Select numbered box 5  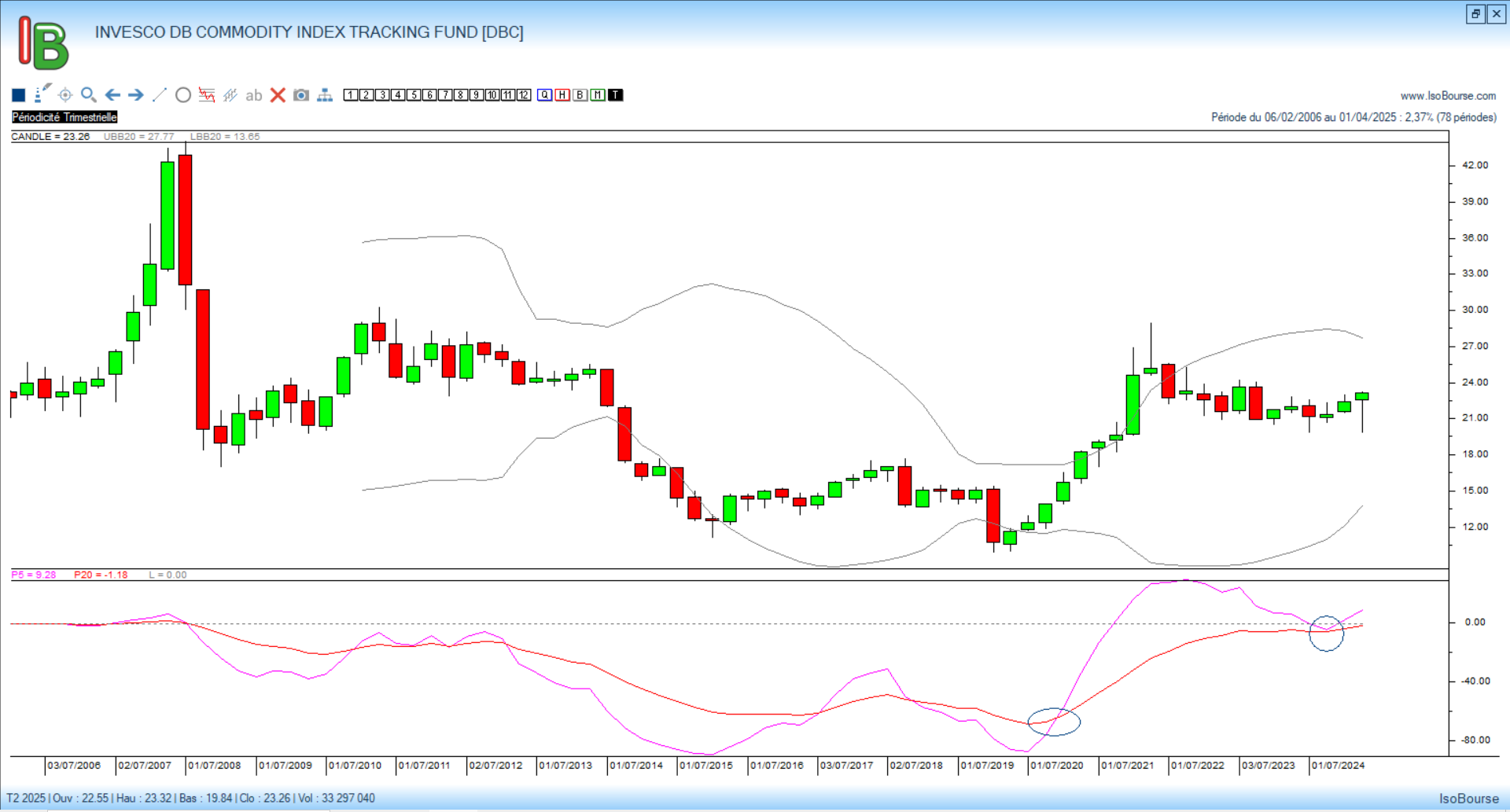[414, 95]
